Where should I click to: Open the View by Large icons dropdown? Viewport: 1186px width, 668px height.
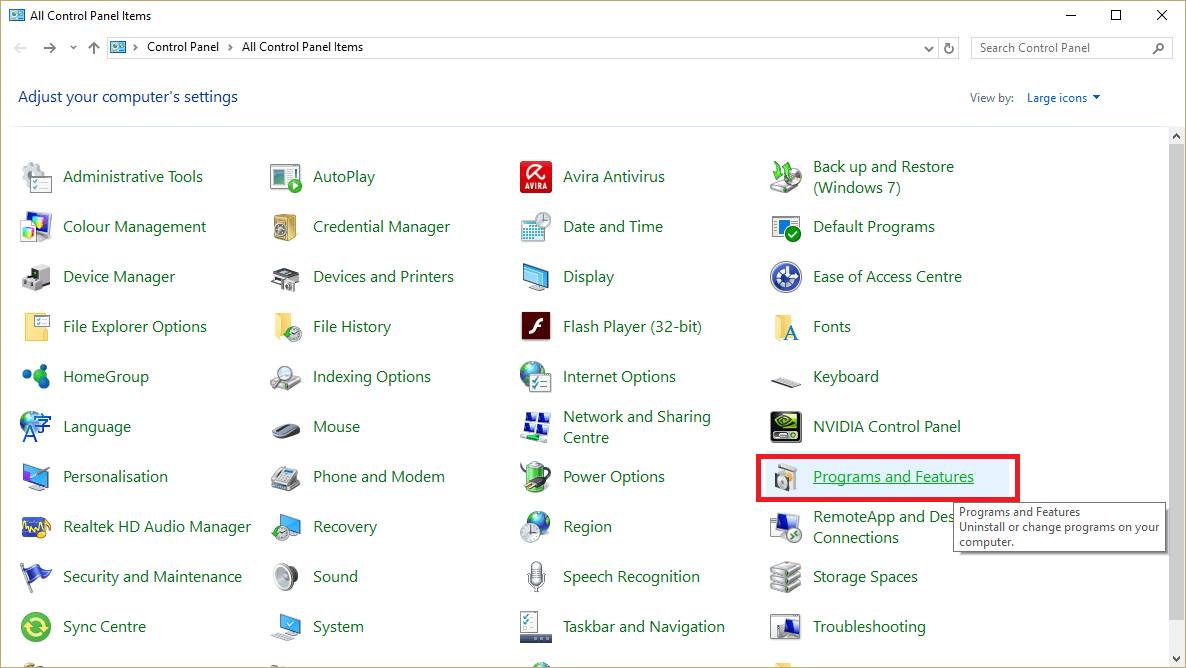(1063, 98)
